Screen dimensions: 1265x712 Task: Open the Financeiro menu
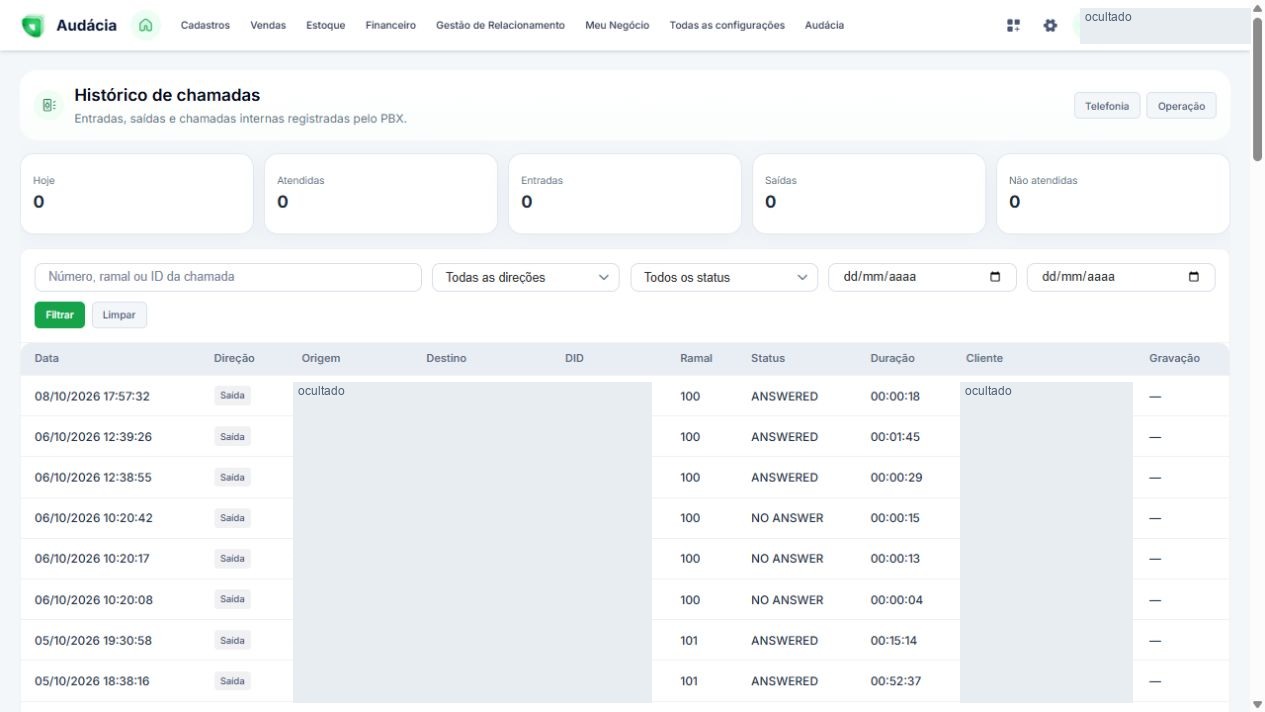click(x=391, y=26)
